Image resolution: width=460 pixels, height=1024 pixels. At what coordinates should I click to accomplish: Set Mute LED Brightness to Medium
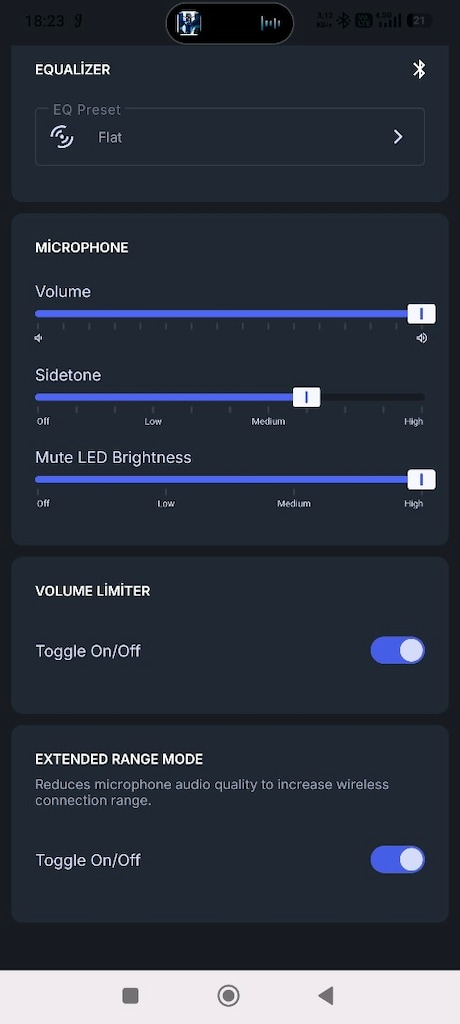point(293,479)
